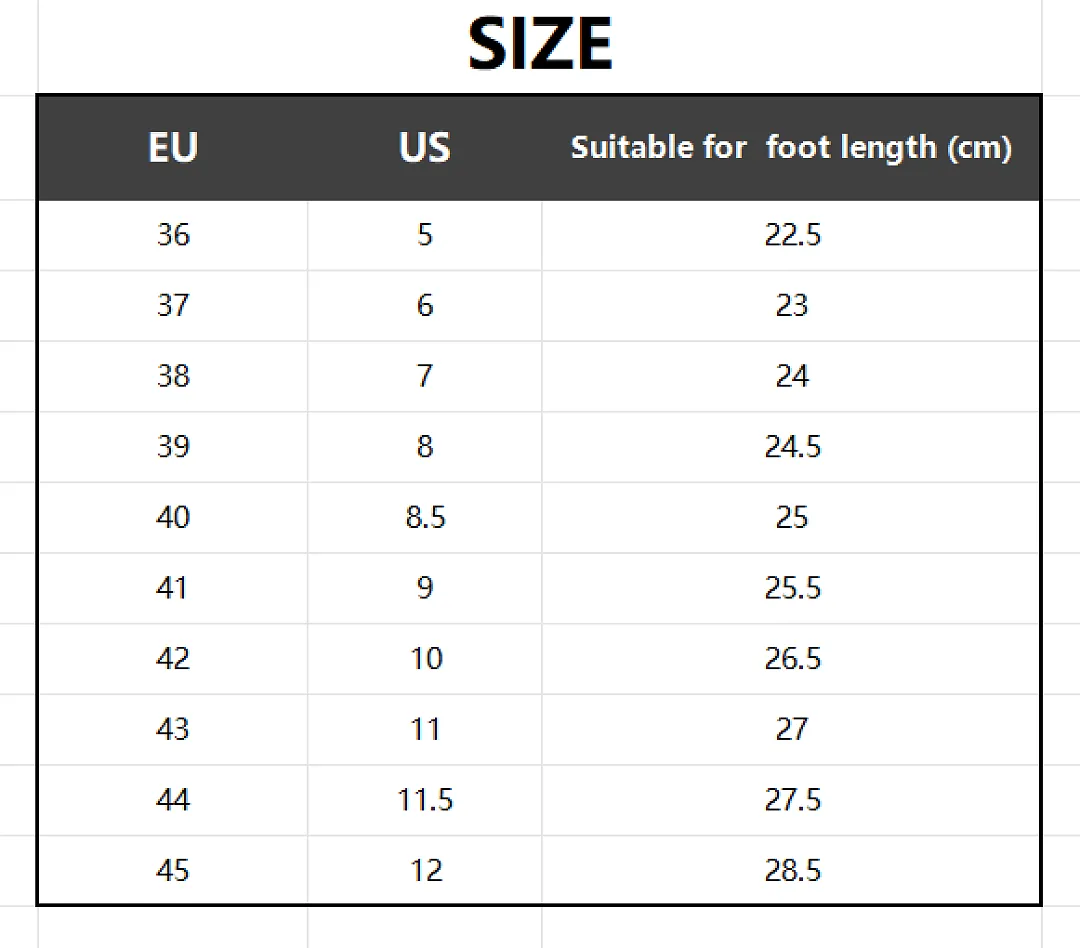1080x948 pixels.
Task: Select the US size 8.5 cell
Action: click(x=425, y=517)
